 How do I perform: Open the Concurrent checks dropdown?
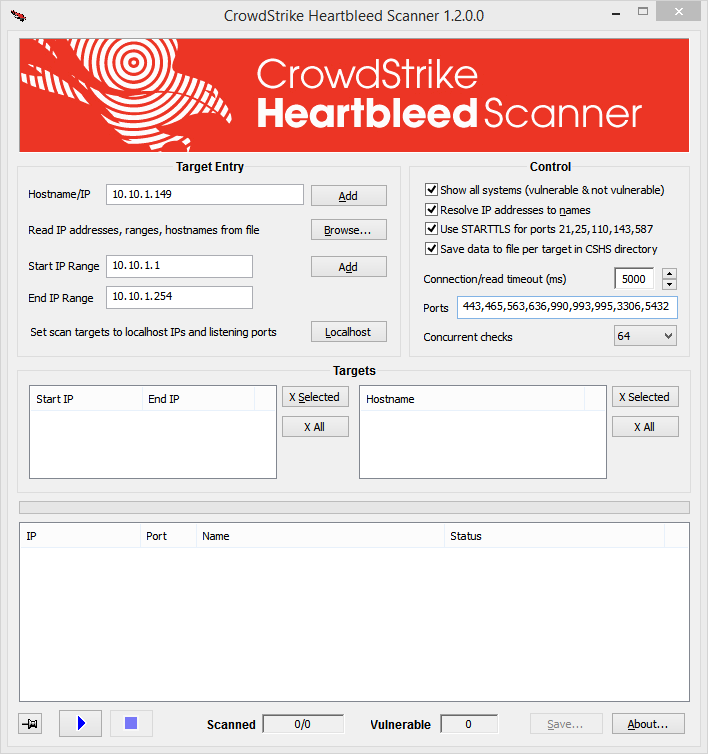pyautogui.click(x=645, y=336)
